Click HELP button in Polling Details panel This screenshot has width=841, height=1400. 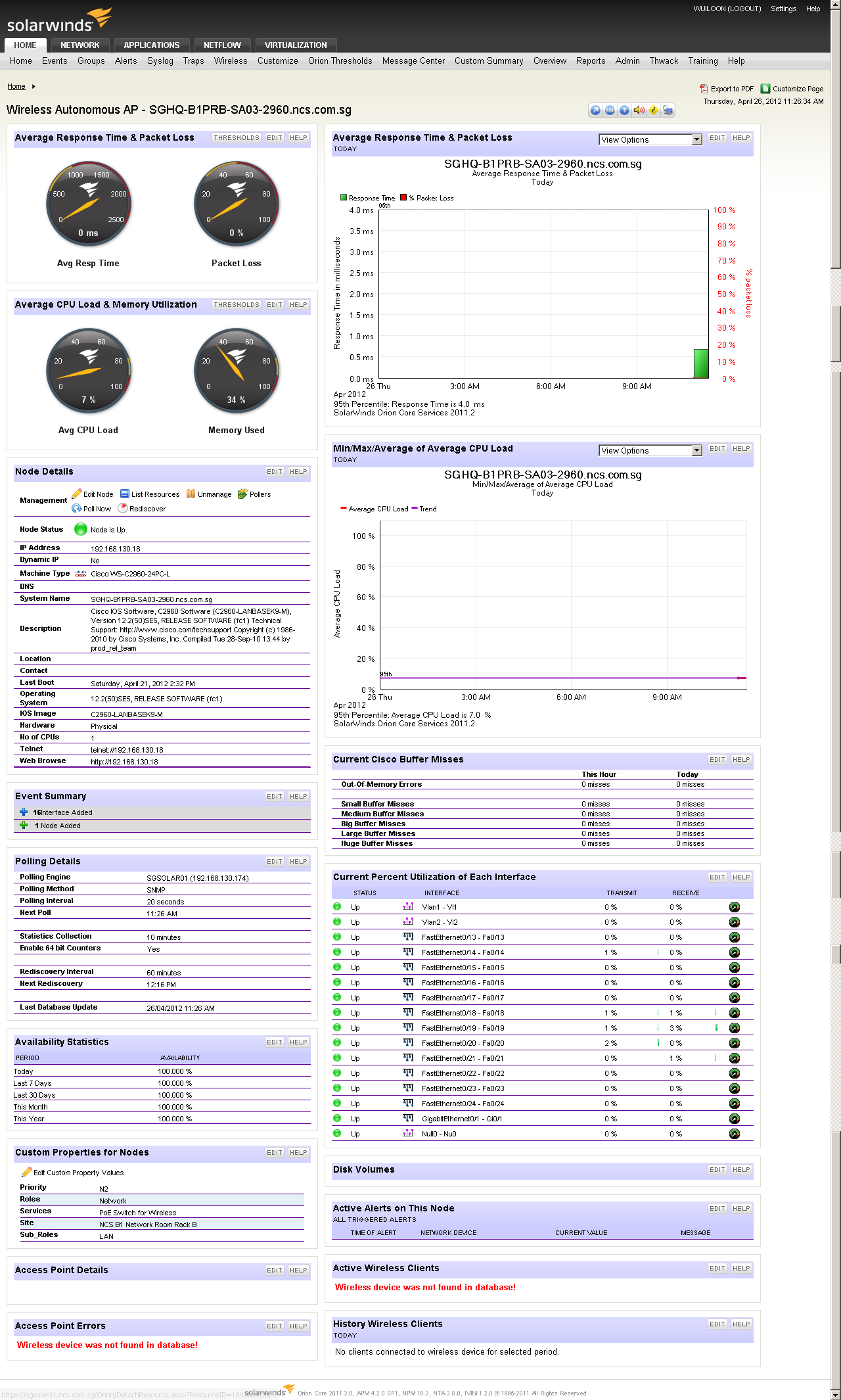click(x=298, y=862)
